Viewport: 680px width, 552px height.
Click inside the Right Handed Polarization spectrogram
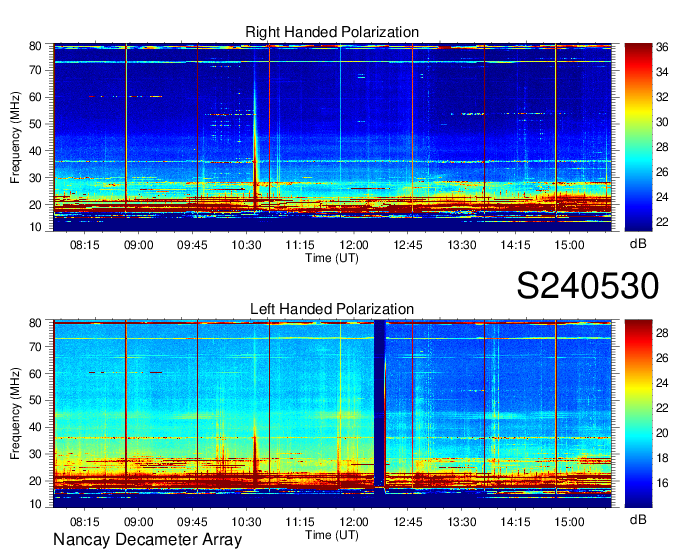click(x=332, y=137)
